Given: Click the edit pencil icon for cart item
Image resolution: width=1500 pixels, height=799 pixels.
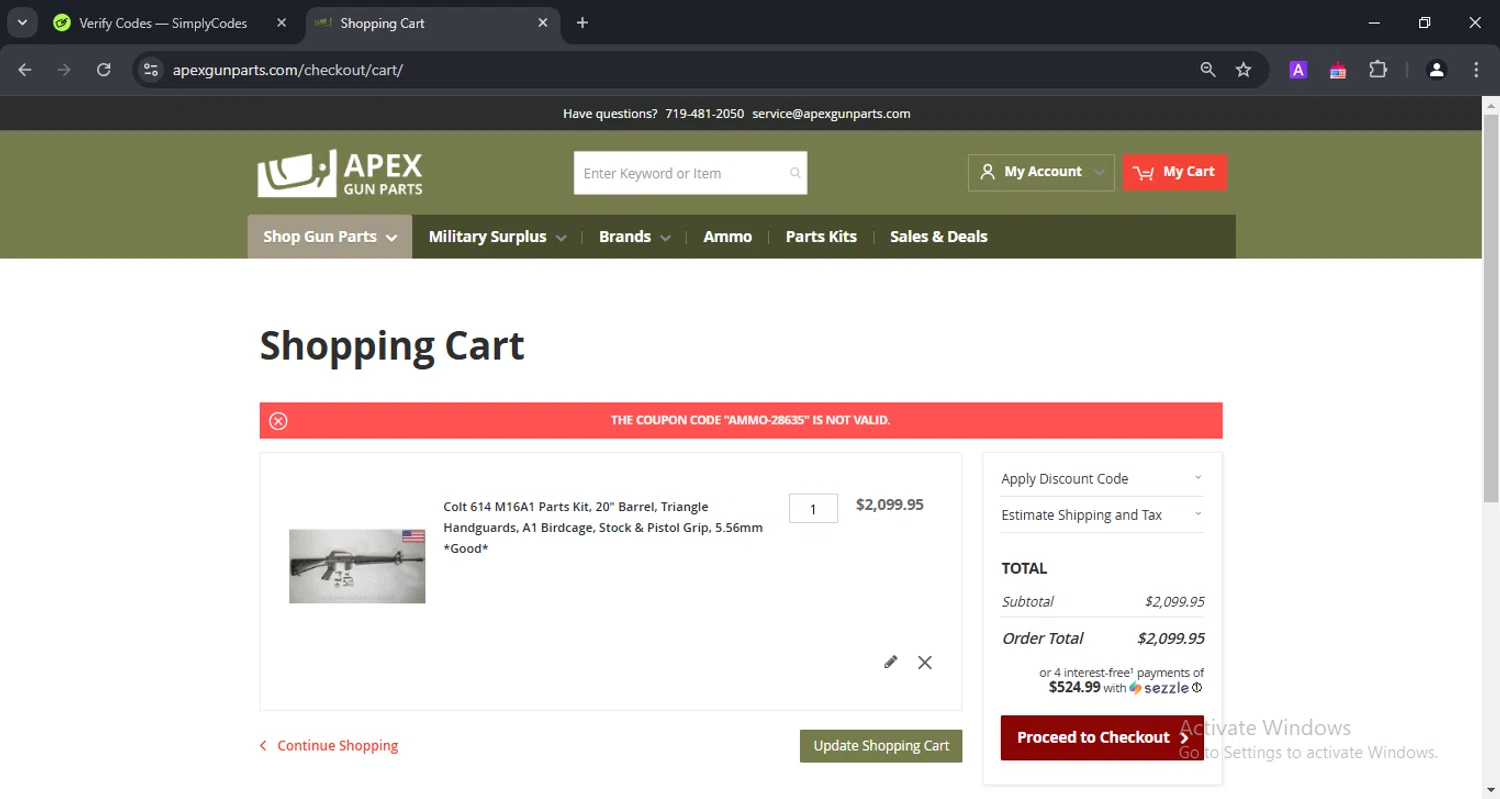Looking at the screenshot, I should click(x=891, y=662).
